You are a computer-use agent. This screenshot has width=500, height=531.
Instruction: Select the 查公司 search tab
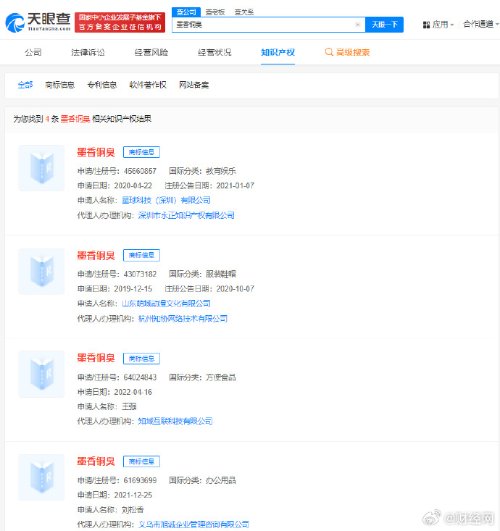[186, 12]
